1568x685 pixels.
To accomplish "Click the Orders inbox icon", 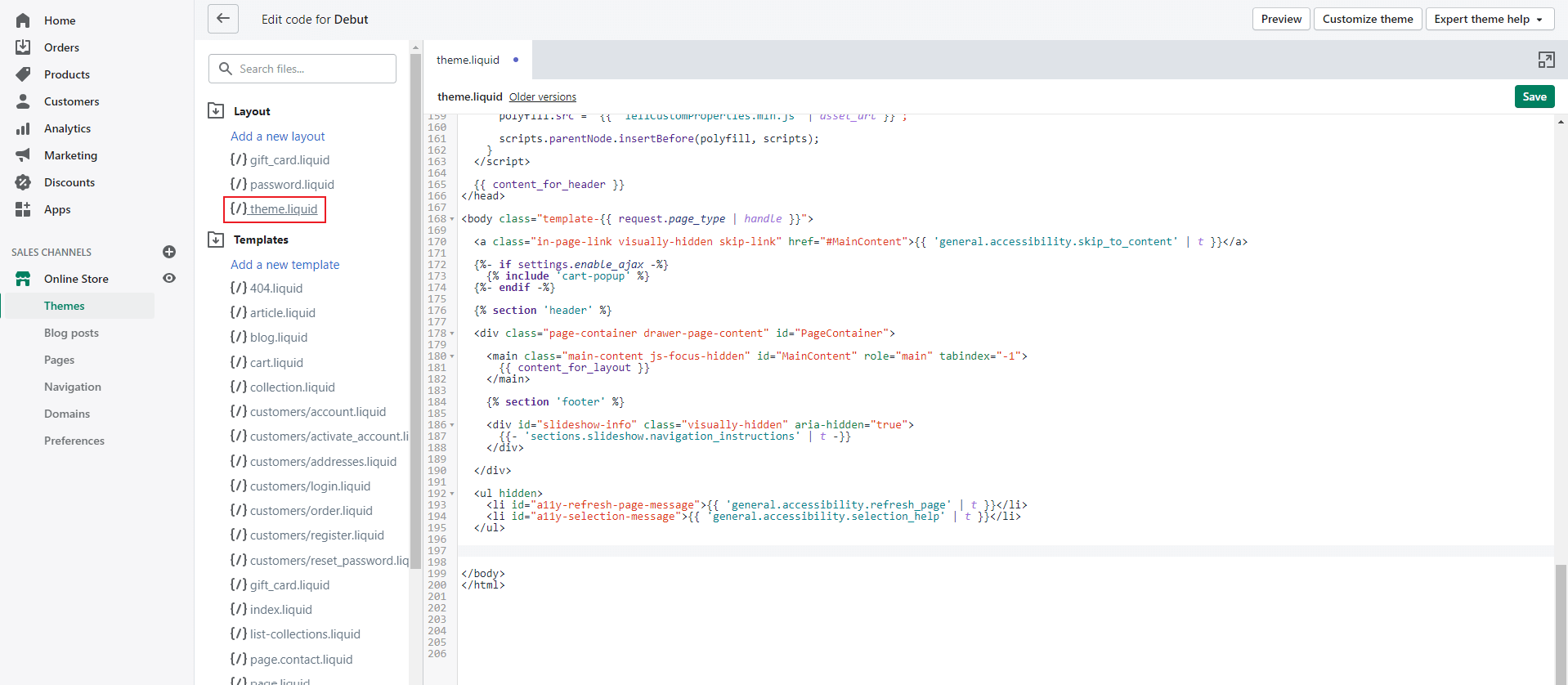I will point(23,47).
